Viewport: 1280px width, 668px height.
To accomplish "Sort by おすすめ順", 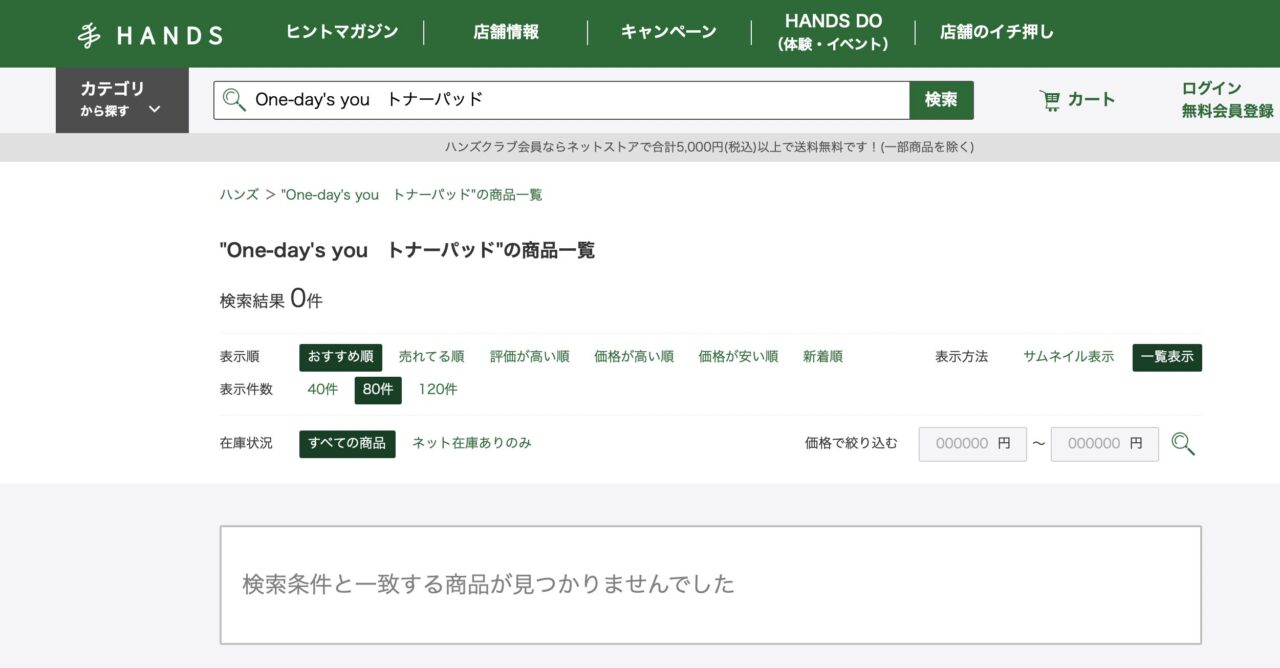I will (x=340, y=357).
